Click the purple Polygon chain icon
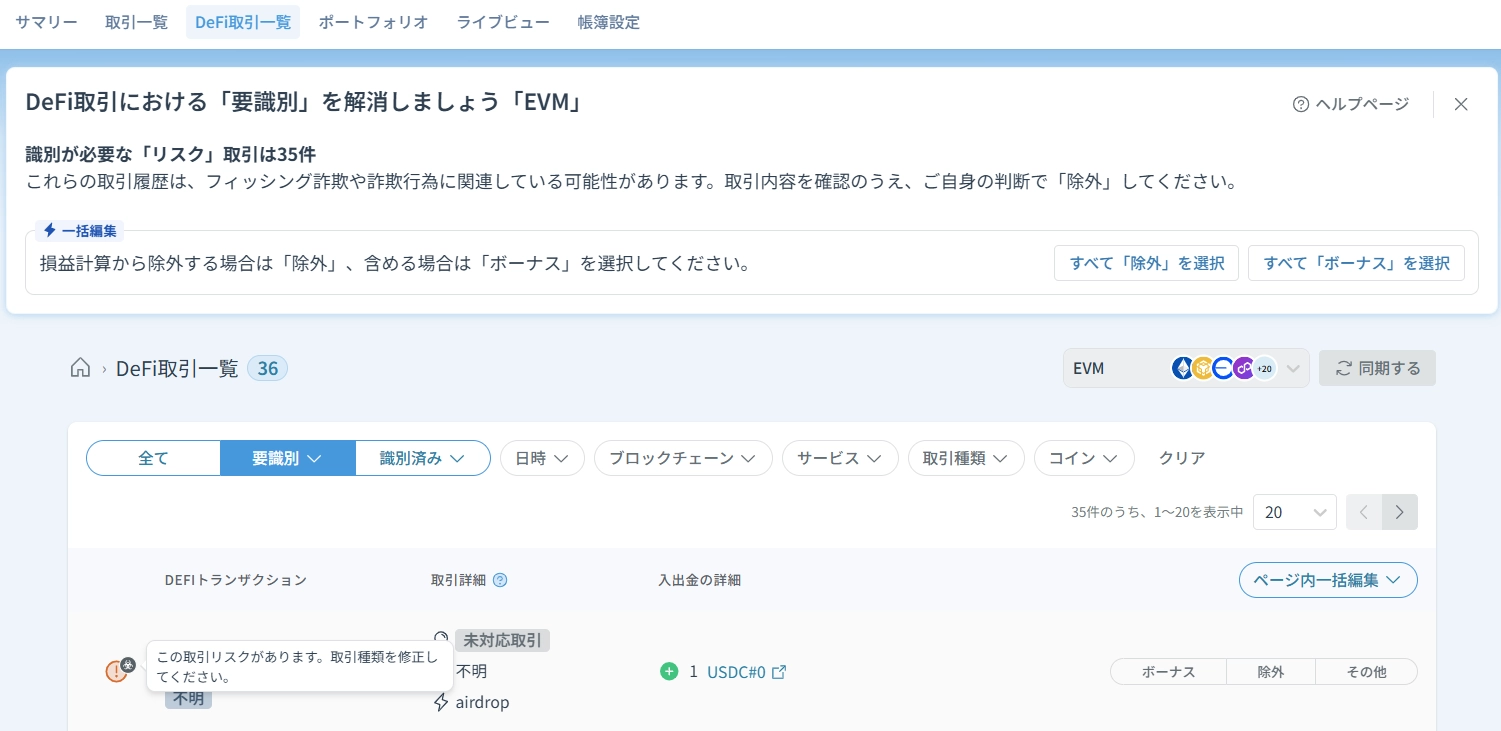The height and width of the screenshot is (731, 1501). pyautogui.click(x=1244, y=368)
